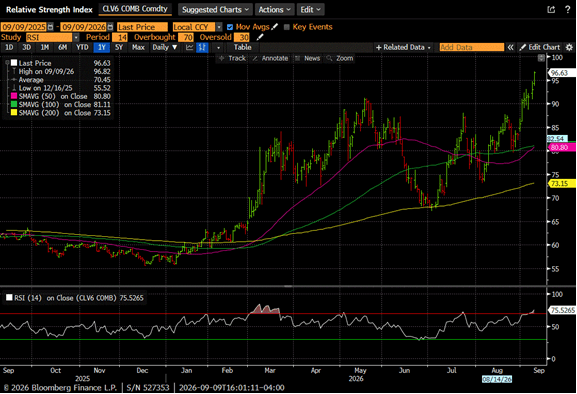
Task: Click the 08/14/26 date marker on axis
Action: (497, 379)
